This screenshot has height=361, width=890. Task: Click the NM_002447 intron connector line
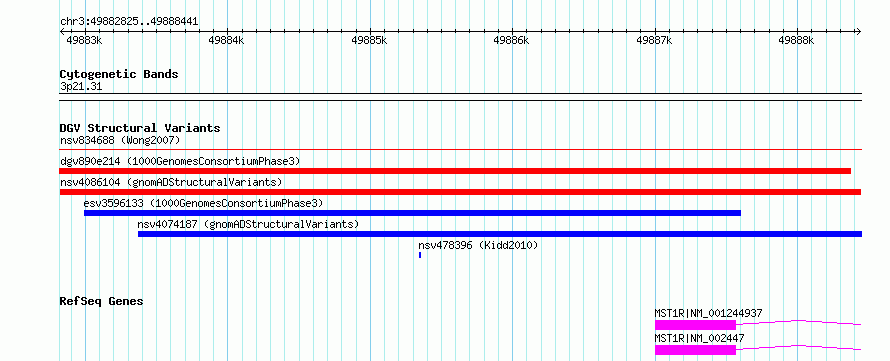(799, 347)
